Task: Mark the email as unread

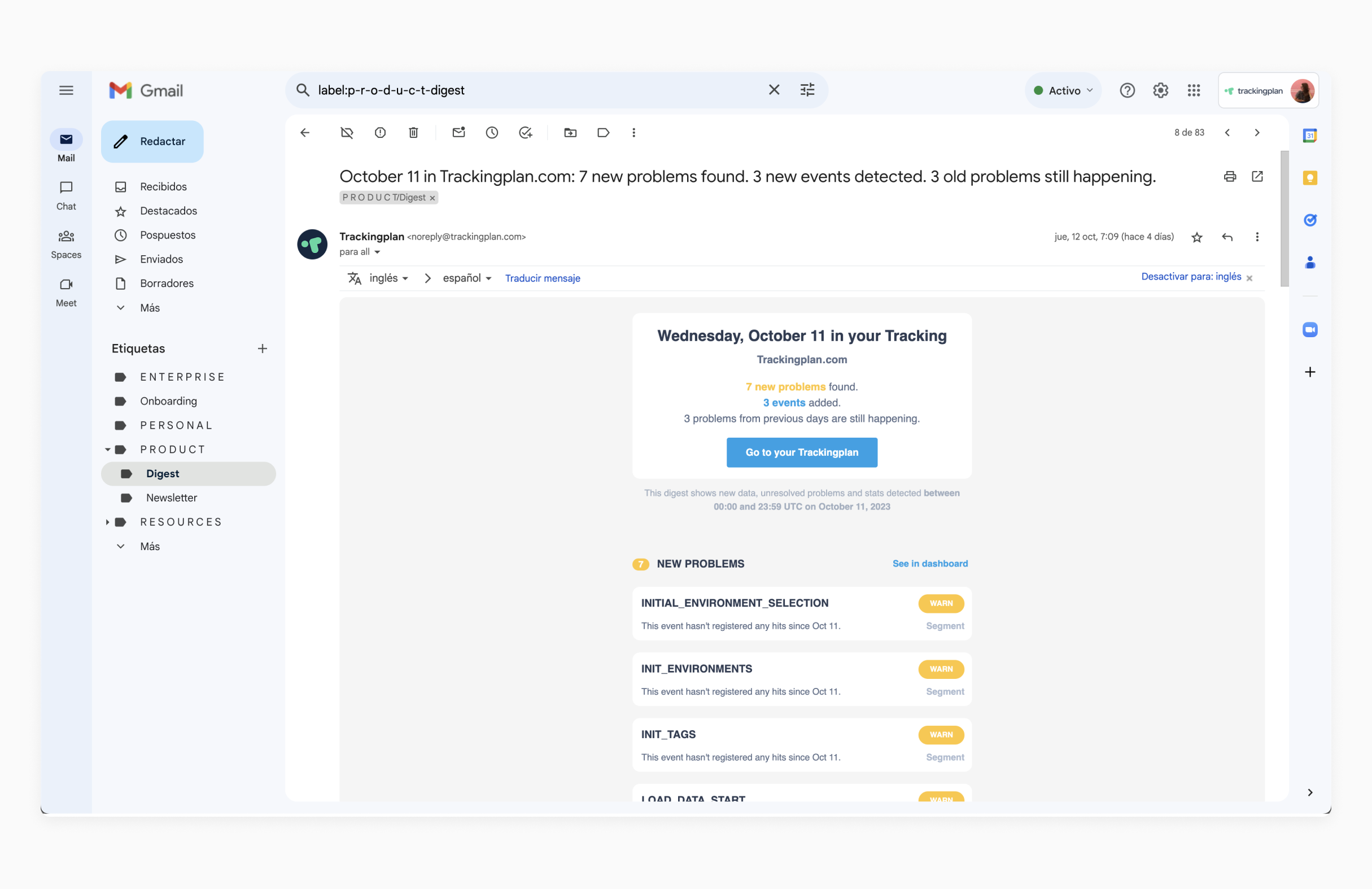Action: pos(458,133)
